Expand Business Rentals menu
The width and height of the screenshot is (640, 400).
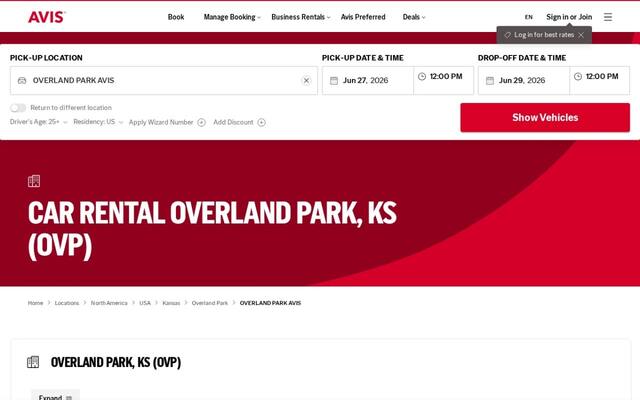coord(301,17)
